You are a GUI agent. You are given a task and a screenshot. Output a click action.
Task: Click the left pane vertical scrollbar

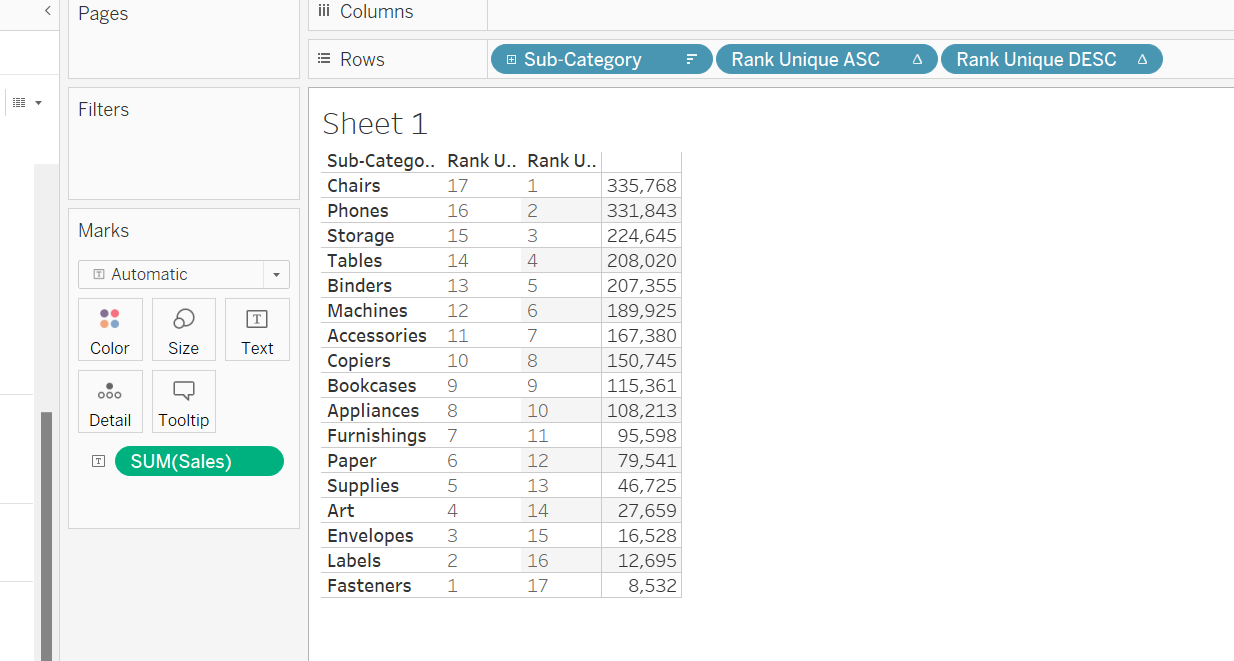[x=46, y=530]
